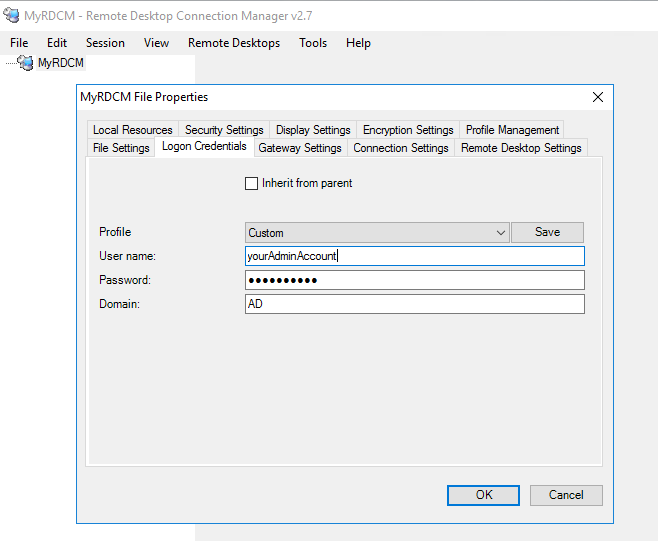
Task: Cancel the file properties dialog
Action: point(565,495)
